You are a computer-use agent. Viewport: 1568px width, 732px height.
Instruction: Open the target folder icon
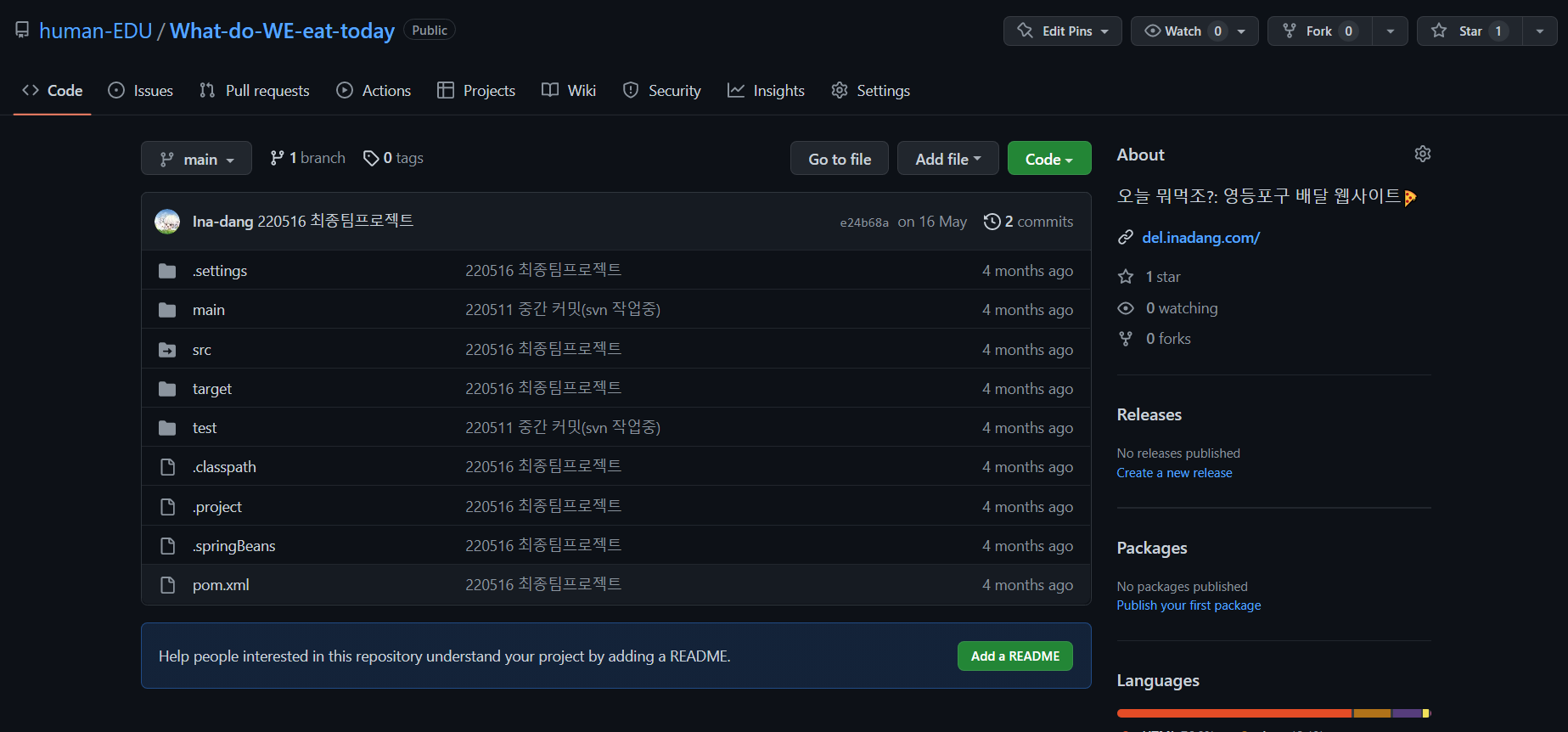click(x=167, y=389)
